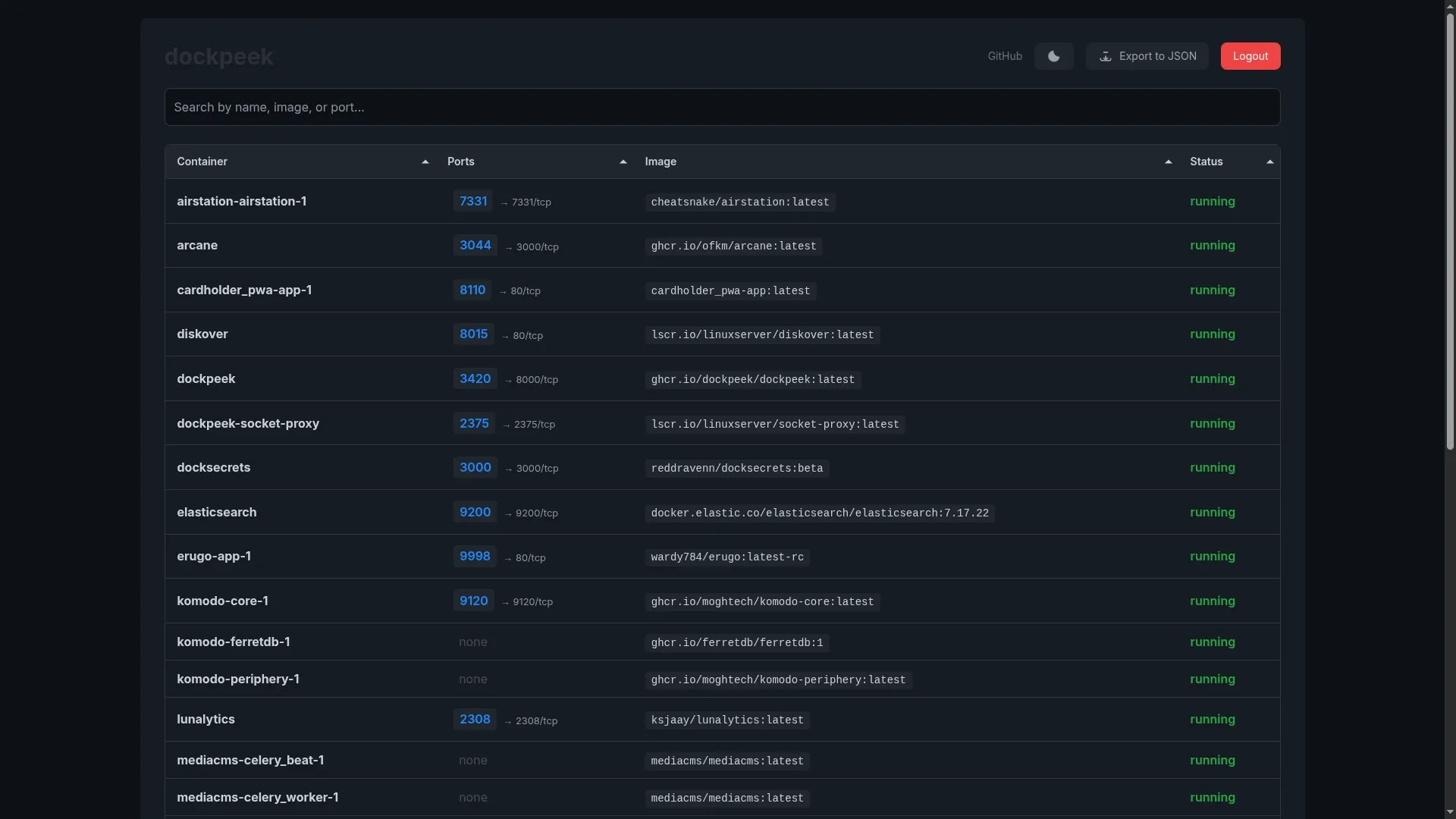This screenshot has height=819, width=1456.
Task: Click the Logout button
Action: [1250, 56]
